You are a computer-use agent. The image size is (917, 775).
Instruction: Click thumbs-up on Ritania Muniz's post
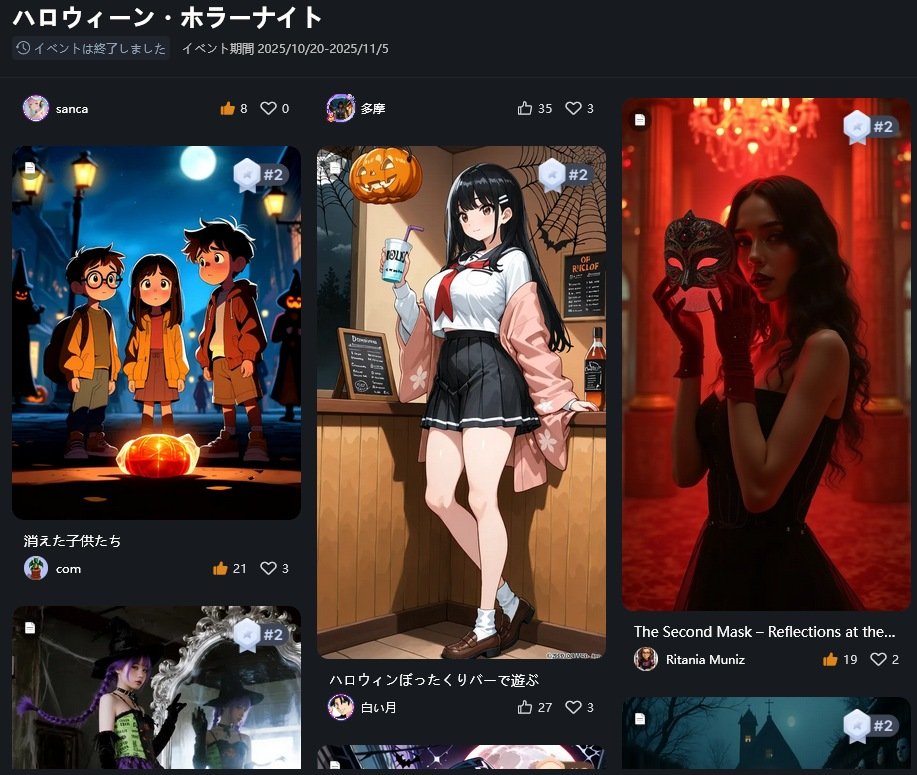point(830,659)
